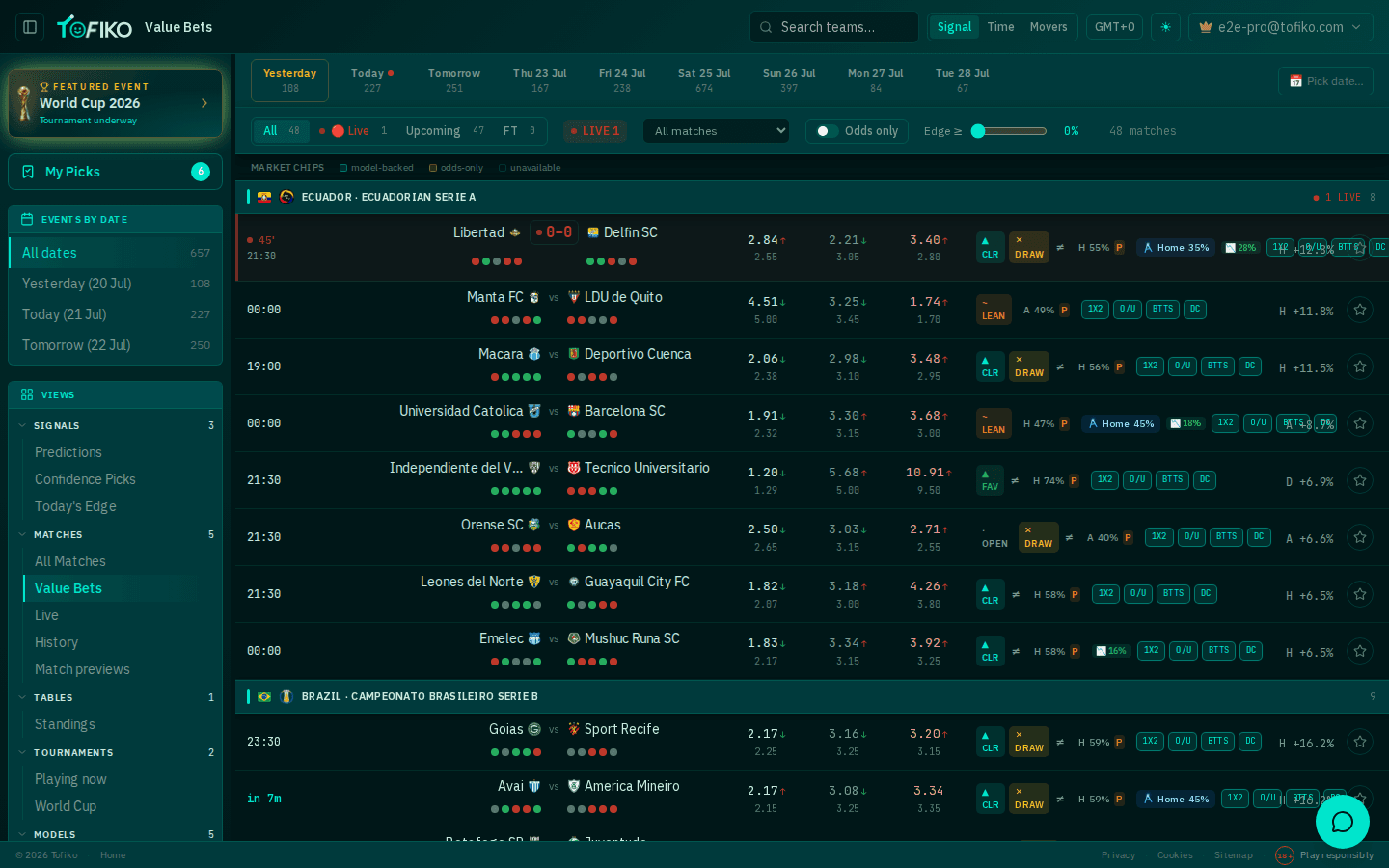Filter by Live status
Screen dimensions: 1389x868
point(353,131)
